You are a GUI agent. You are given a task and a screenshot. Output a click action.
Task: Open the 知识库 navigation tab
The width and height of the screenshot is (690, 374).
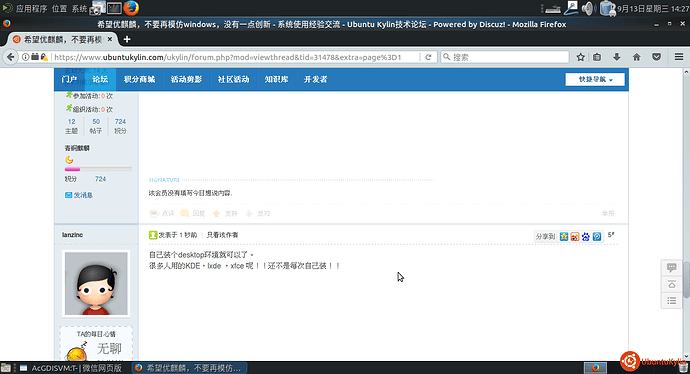(x=276, y=79)
